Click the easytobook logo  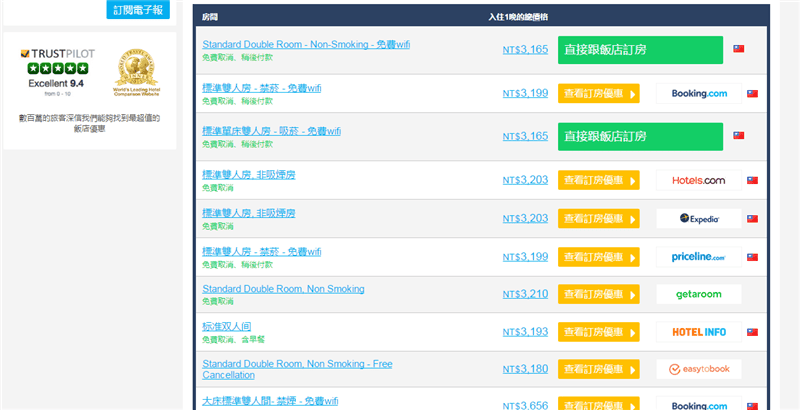click(x=699, y=369)
